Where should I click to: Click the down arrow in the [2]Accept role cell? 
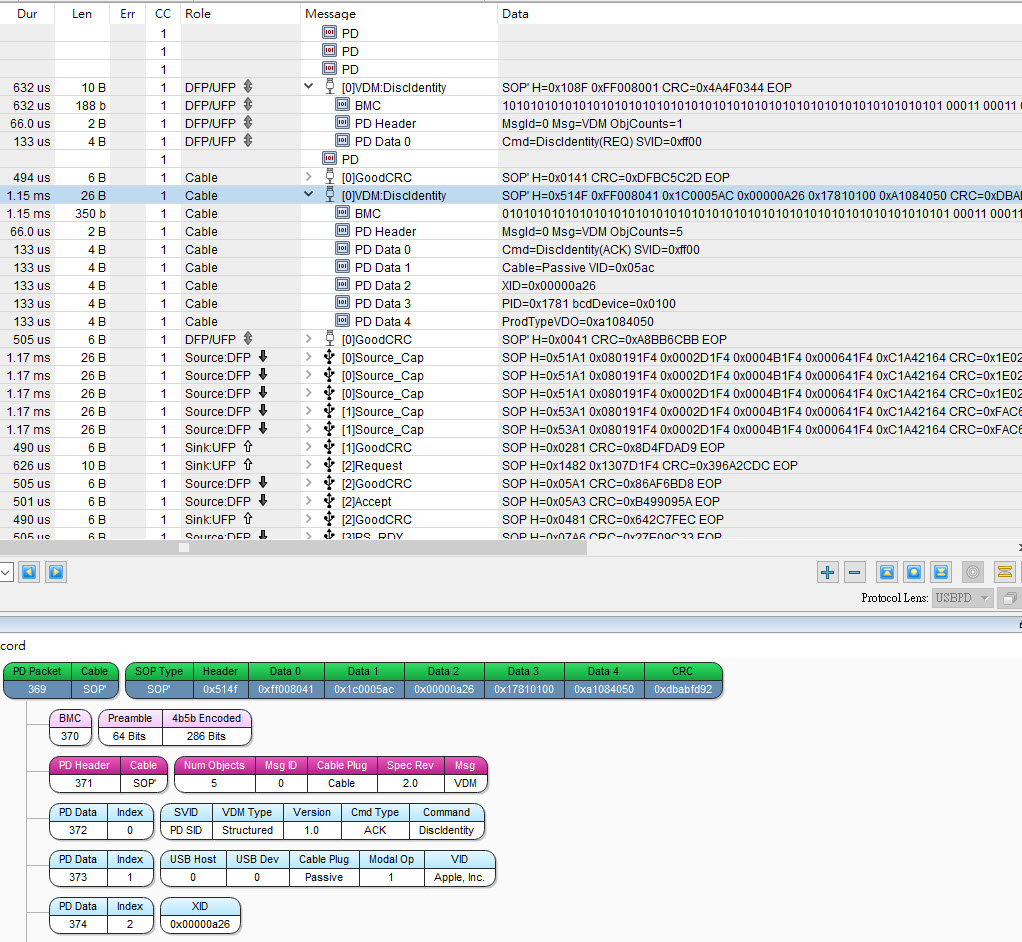(x=263, y=501)
